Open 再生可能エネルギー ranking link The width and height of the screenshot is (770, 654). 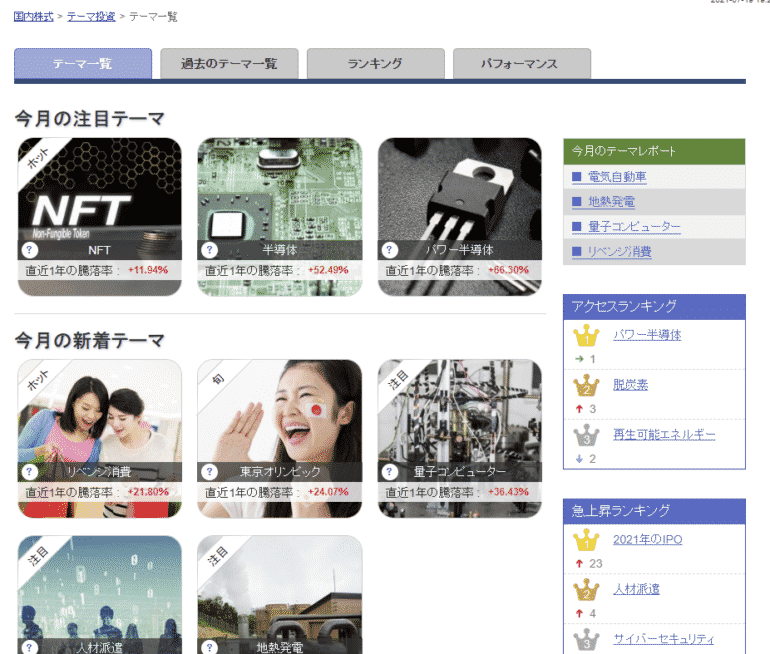(664, 435)
